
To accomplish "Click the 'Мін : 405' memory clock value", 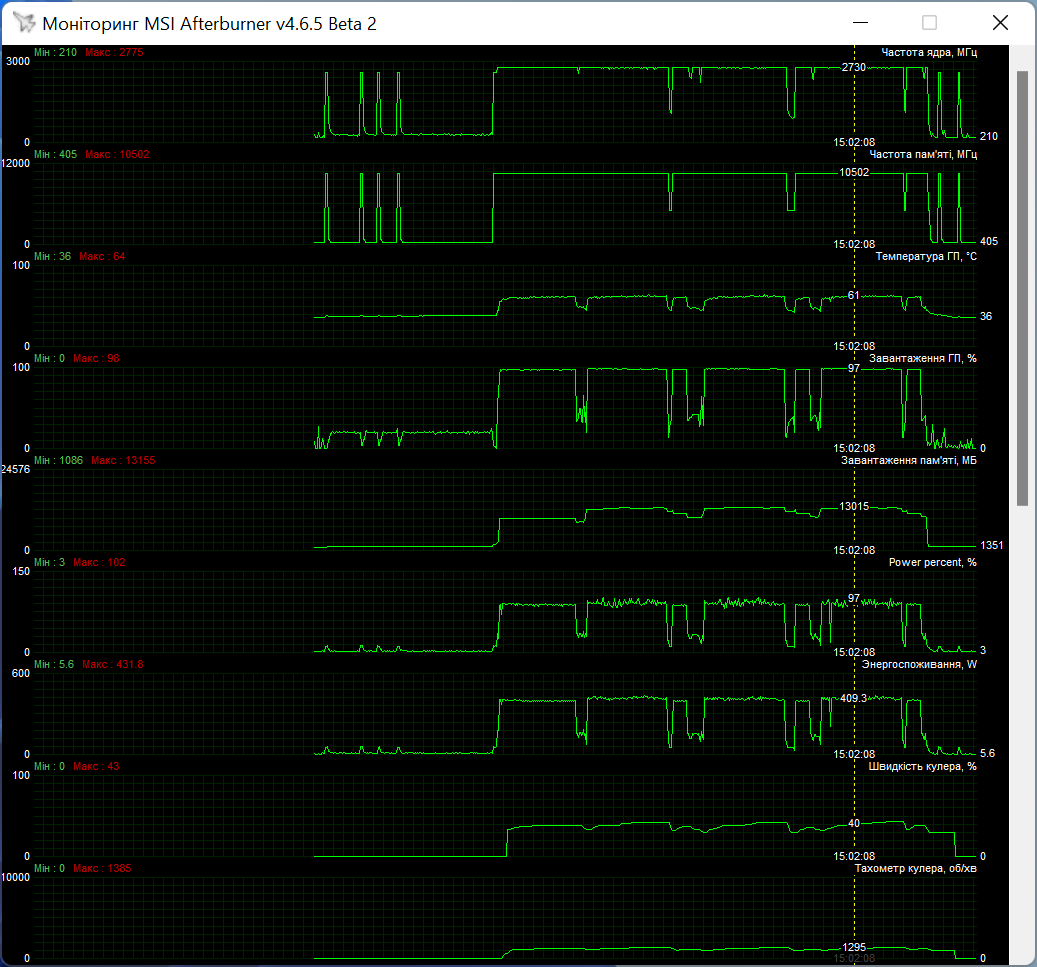I will click(56, 154).
